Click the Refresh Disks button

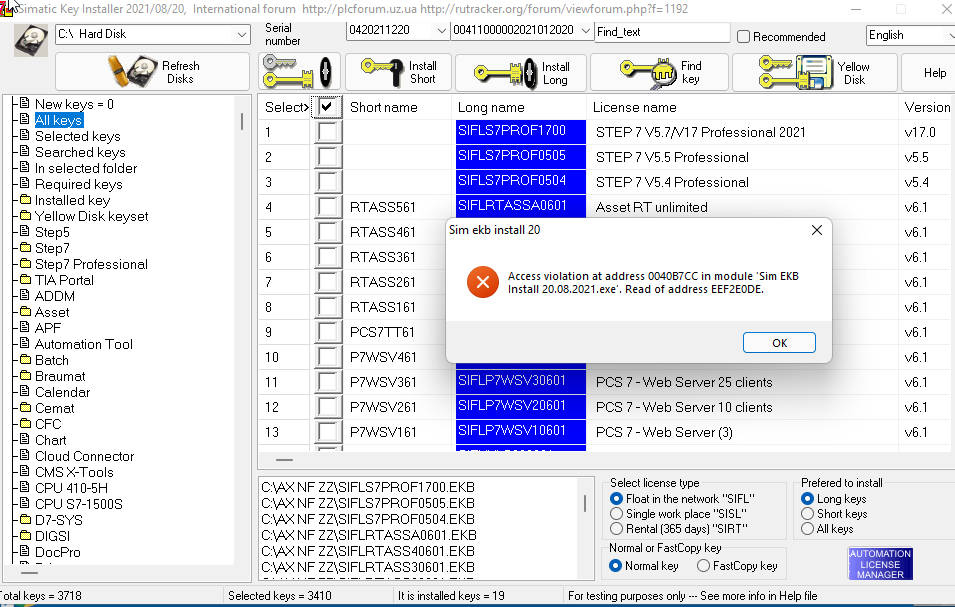(x=152, y=72)
